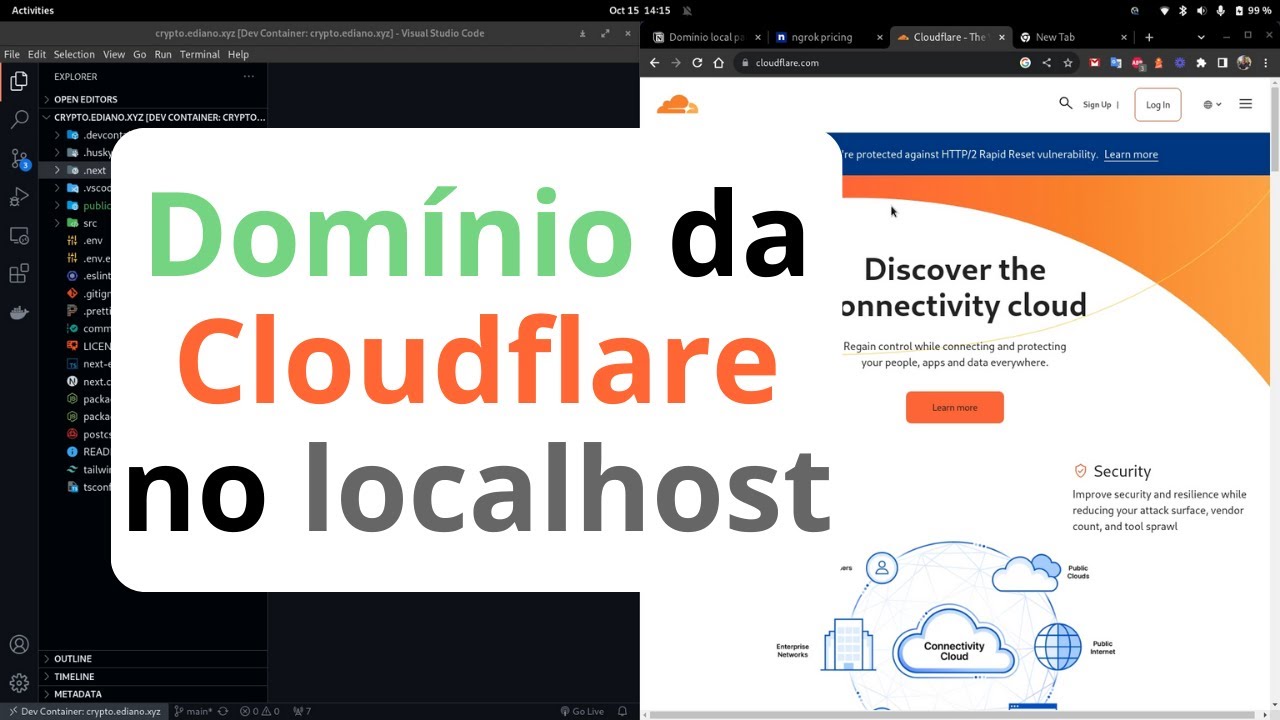This screenshot has width=1280, height=720.
Task: Open the Chrome extensions puzzle icon
Action: click(x=1201, y=63)
